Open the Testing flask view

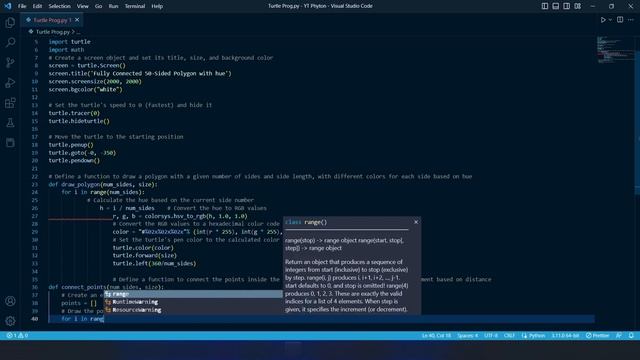tap(10, 122)
